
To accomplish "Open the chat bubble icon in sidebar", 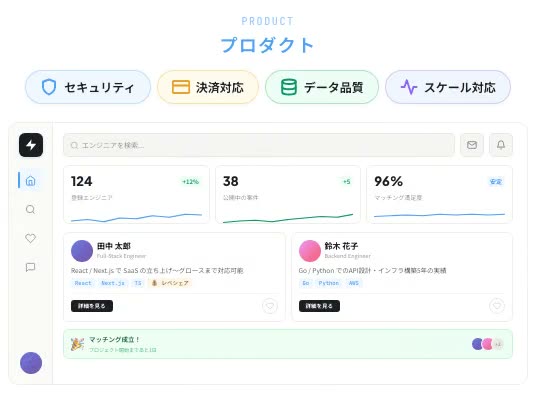I will coord(30,267).
